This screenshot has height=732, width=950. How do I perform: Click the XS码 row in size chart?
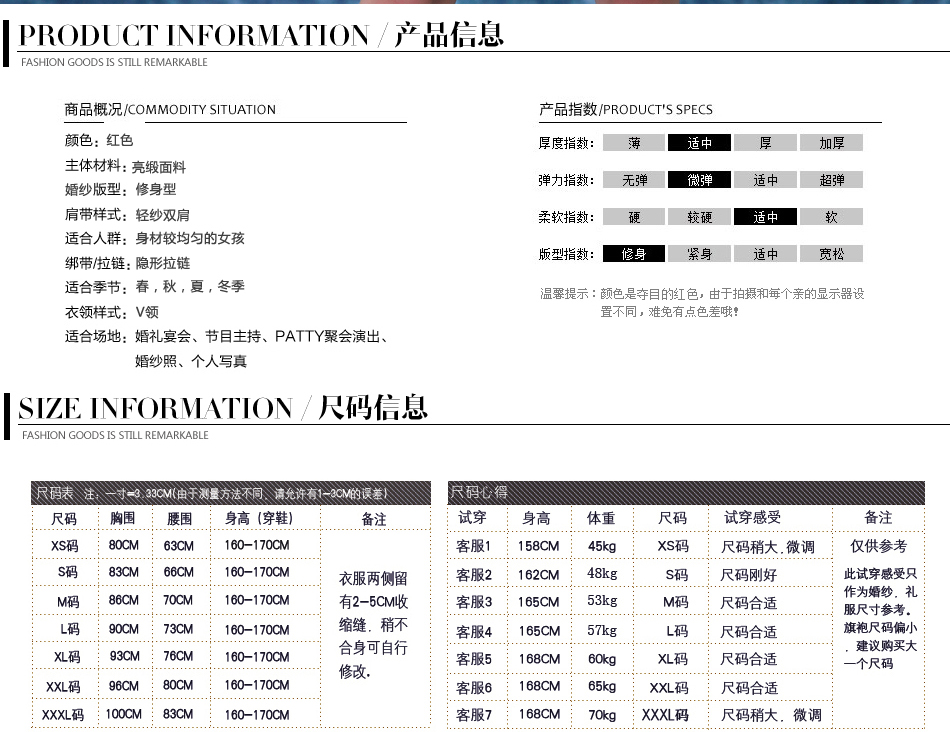[x=66, y=545]
